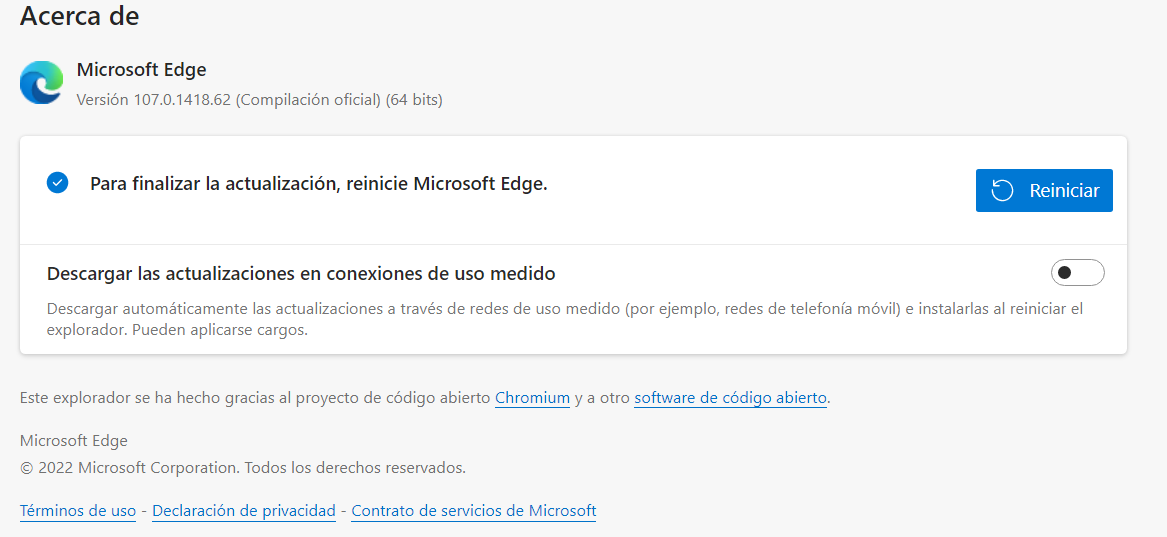Click the blue update checkmark icon
This screenshot has height=537, width=1167.
click(57, 183)
